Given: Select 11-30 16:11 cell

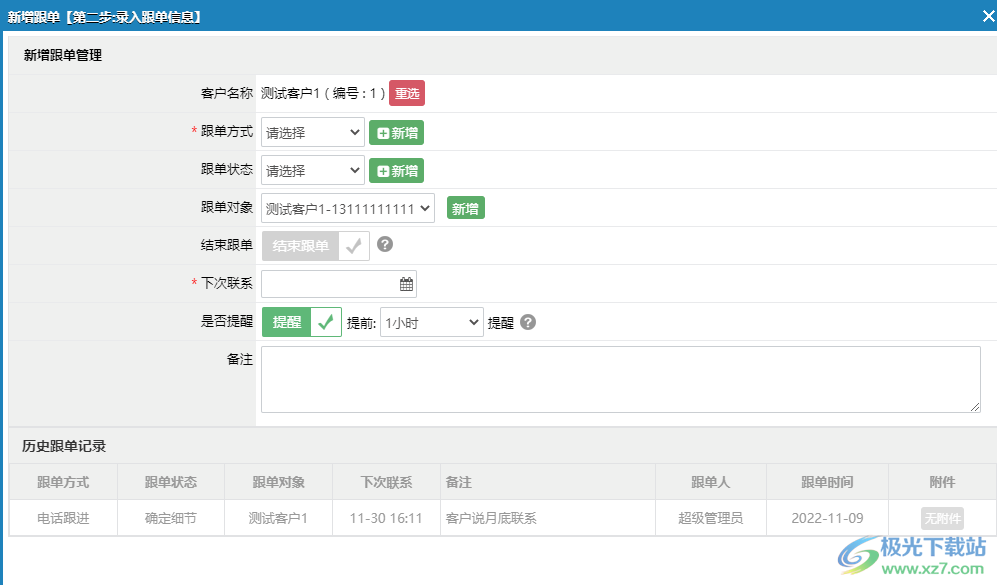Looking at the screenshot, I should pos(387,518).
